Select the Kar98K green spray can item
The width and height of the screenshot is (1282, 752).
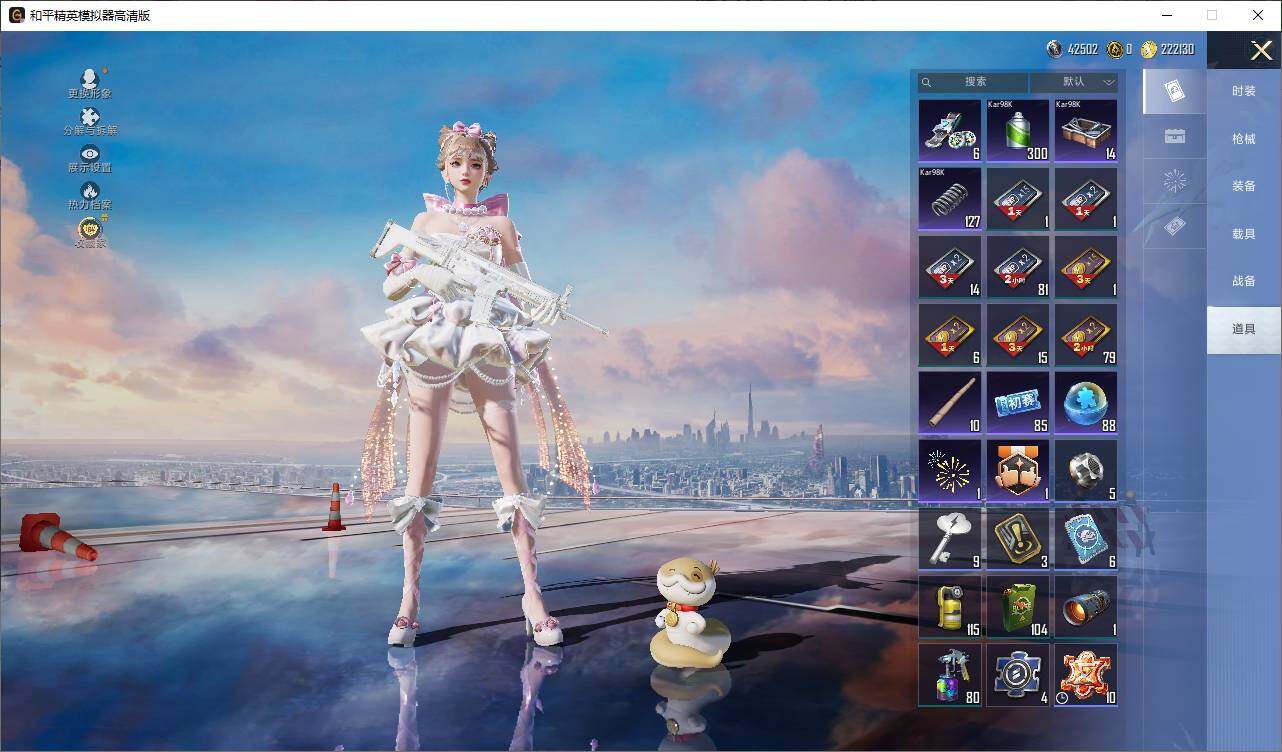pos(1018,130)
